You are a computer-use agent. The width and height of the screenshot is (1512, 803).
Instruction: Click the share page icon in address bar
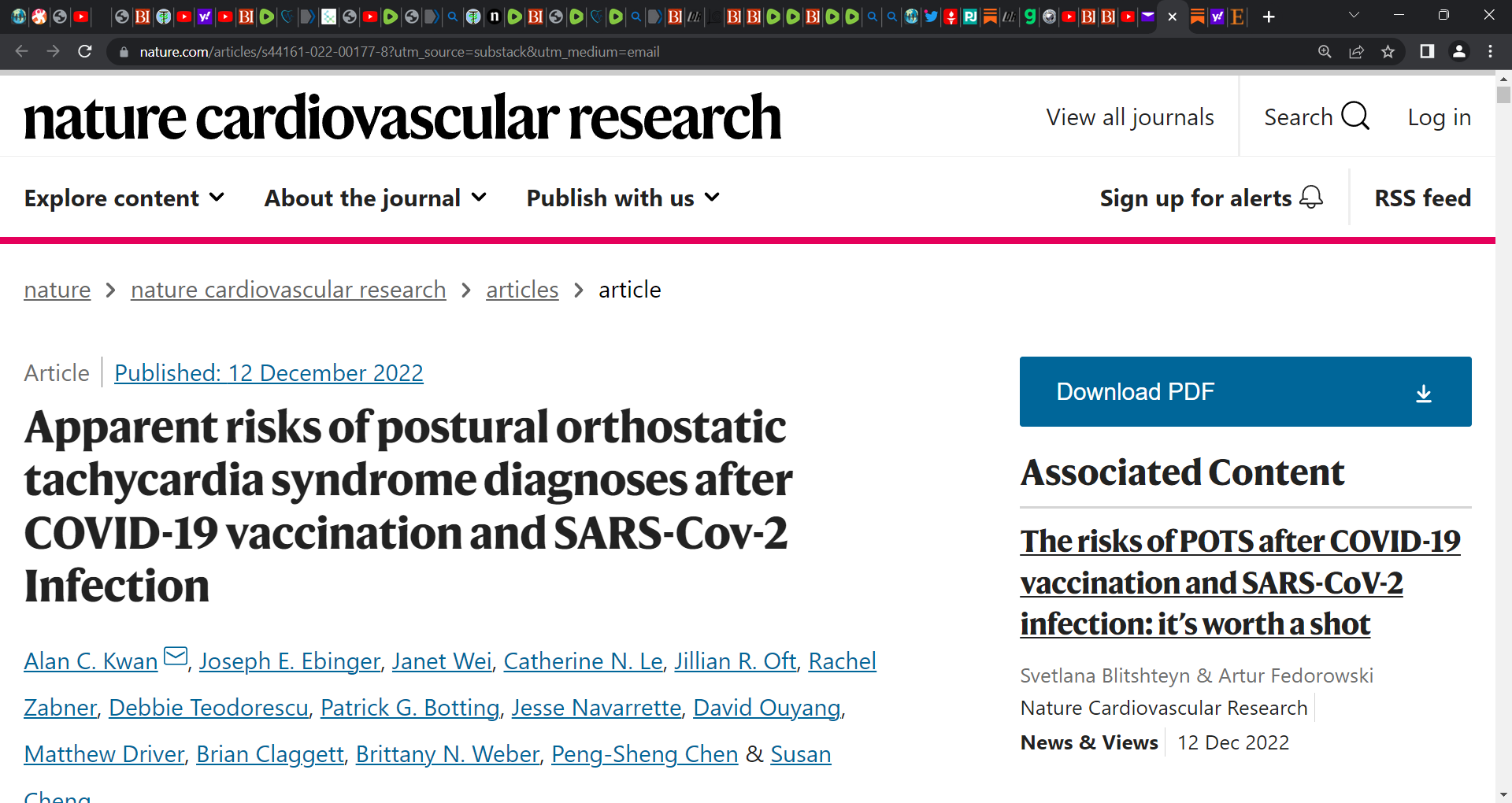[x=1356, y=51]
